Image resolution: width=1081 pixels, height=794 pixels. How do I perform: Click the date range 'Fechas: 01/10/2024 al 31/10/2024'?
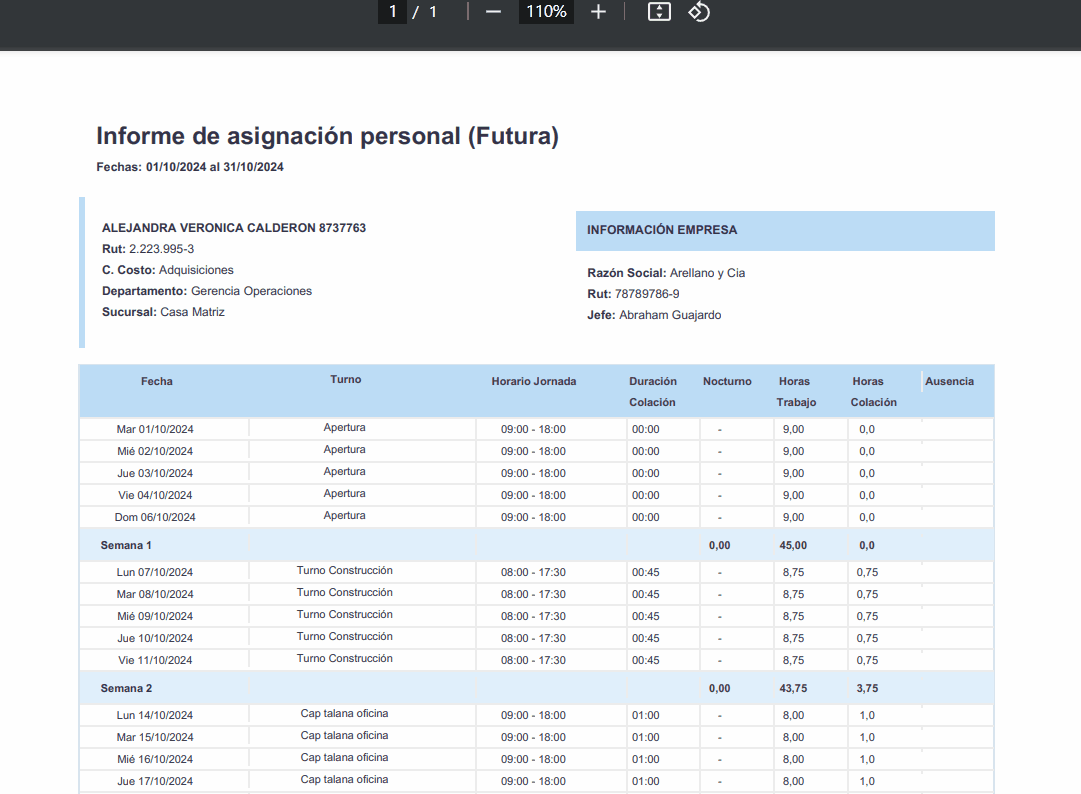click(x=190, y=167)
